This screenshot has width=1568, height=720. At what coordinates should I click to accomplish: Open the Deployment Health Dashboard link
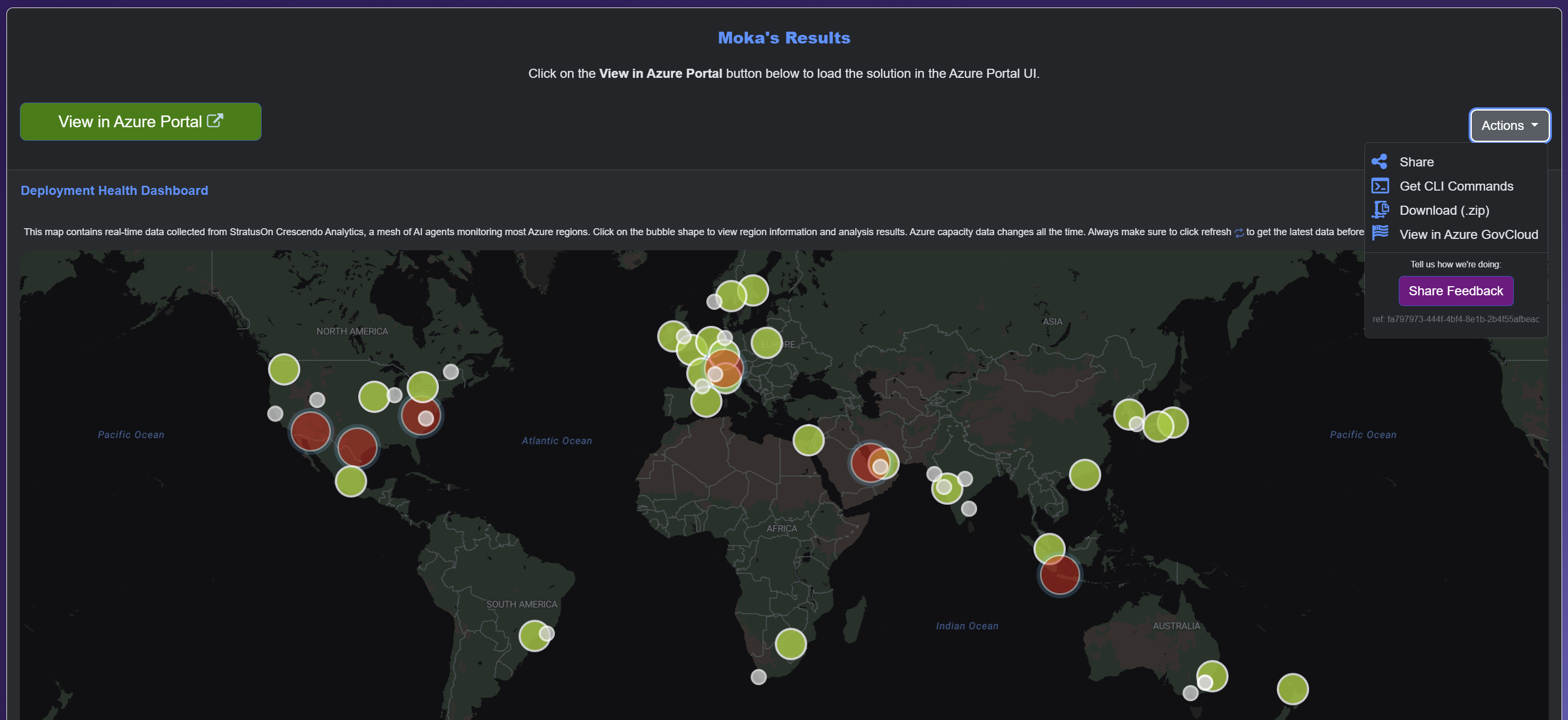pyautogui.click(x=114, y=190)
